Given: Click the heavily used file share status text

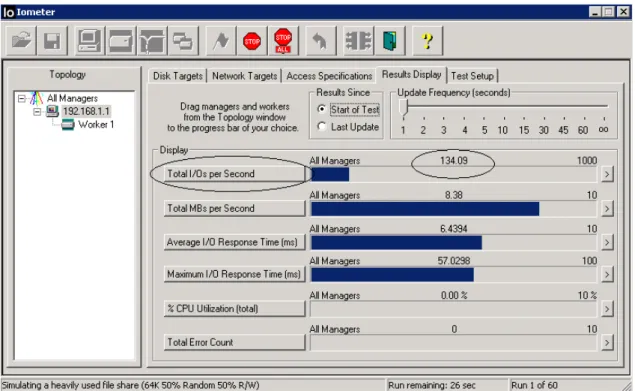Looking at the screenshot, I should (130, 385).
